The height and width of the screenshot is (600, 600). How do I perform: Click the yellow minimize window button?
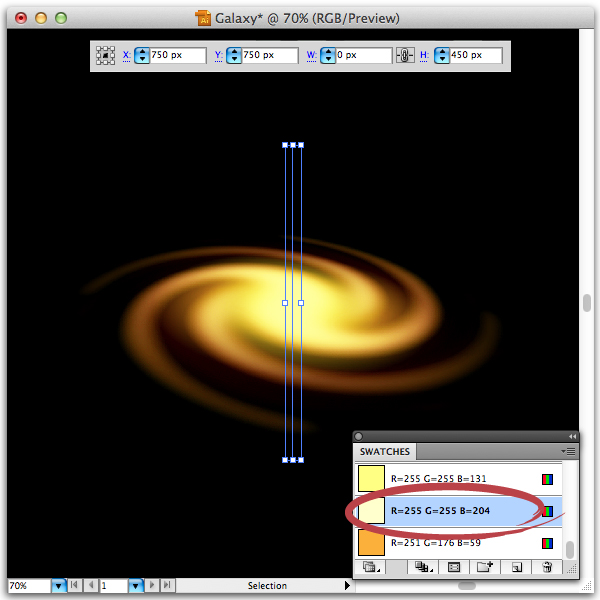click(x=41, y=18)
